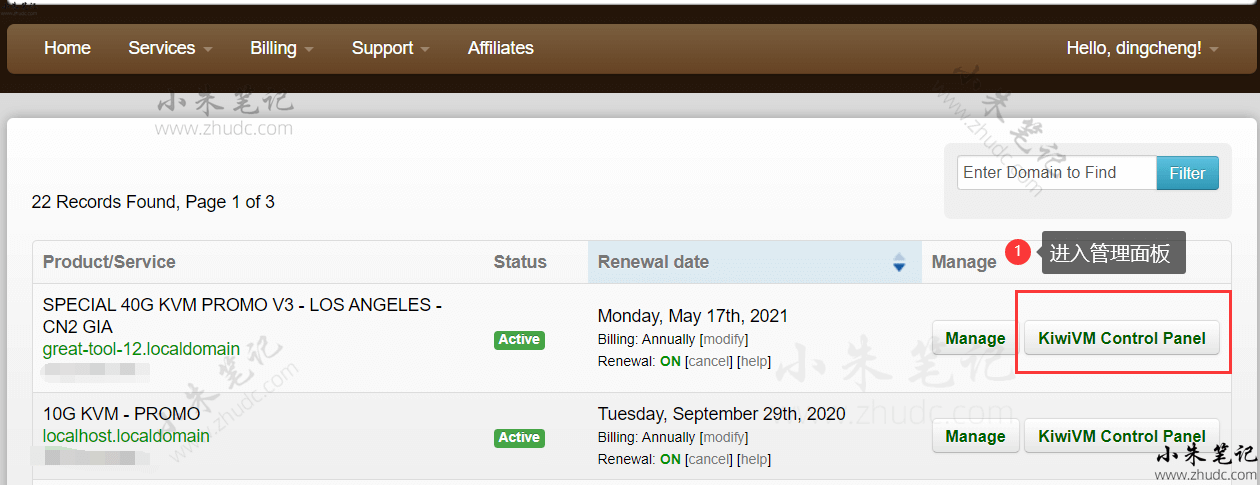This screenshot has height=485, width=1260.
Task: Open the localhost.localdomain link
Action: pos(126,436)
